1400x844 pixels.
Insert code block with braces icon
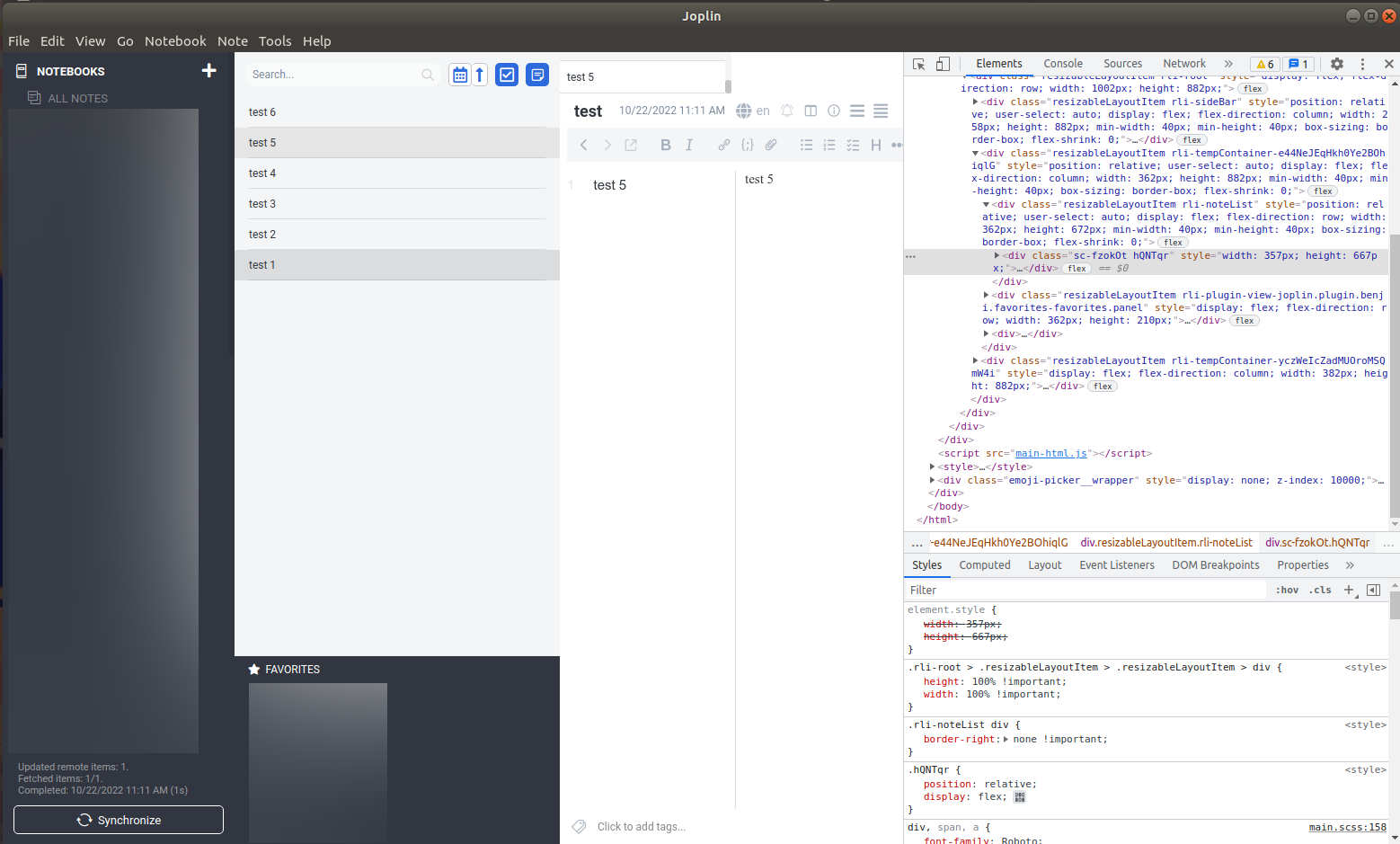point(748,145)
